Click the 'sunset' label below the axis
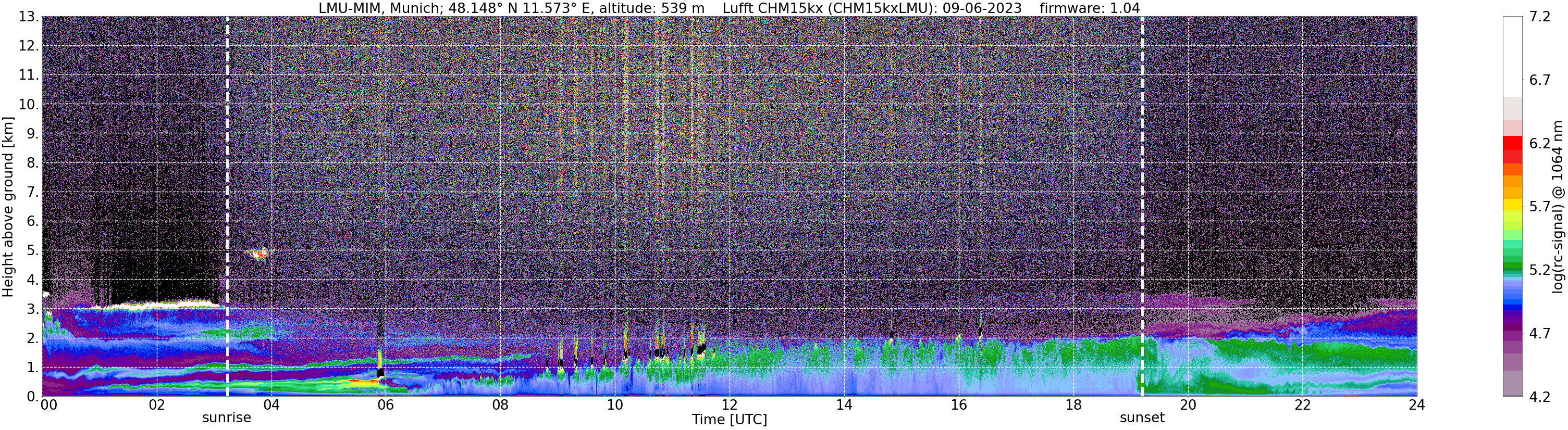Image resolution: width=1568 pixels, height=430 pixels. point(1142,418)
